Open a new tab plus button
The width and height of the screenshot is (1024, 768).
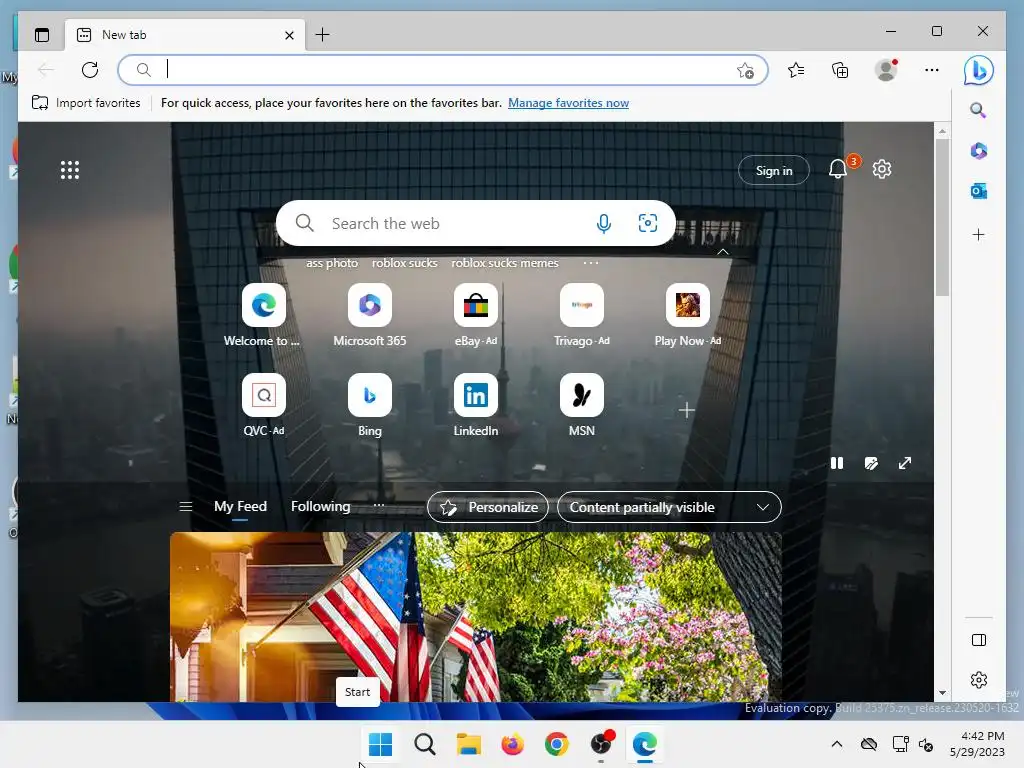323,35
